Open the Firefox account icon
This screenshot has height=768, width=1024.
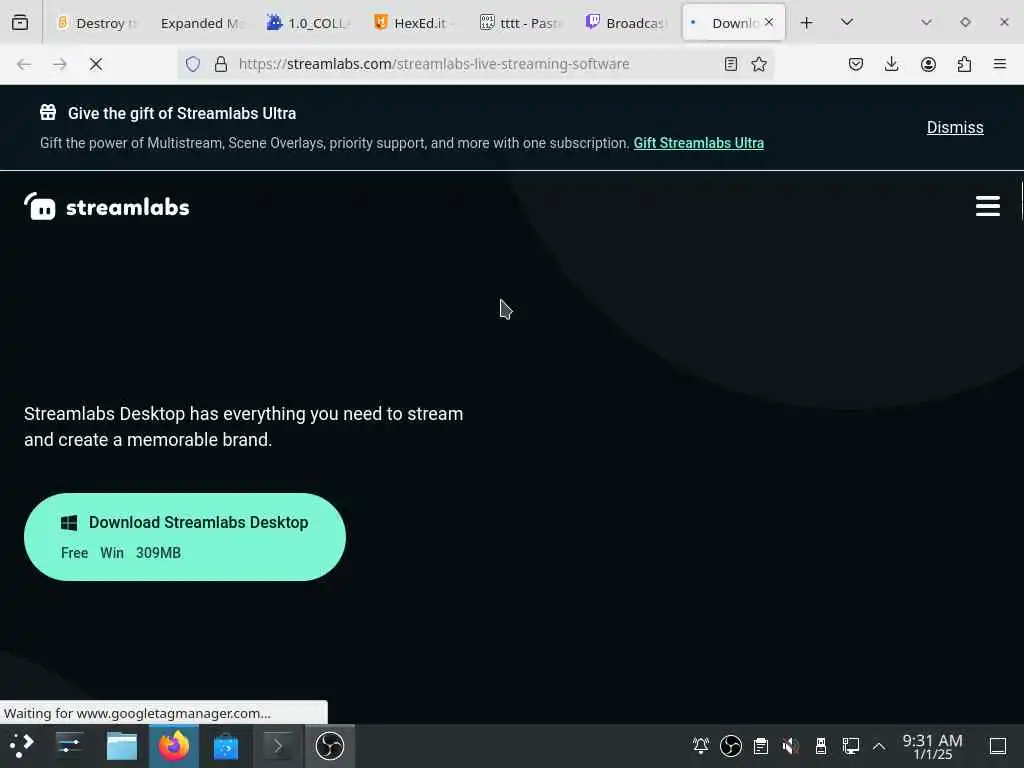[928, 64]
